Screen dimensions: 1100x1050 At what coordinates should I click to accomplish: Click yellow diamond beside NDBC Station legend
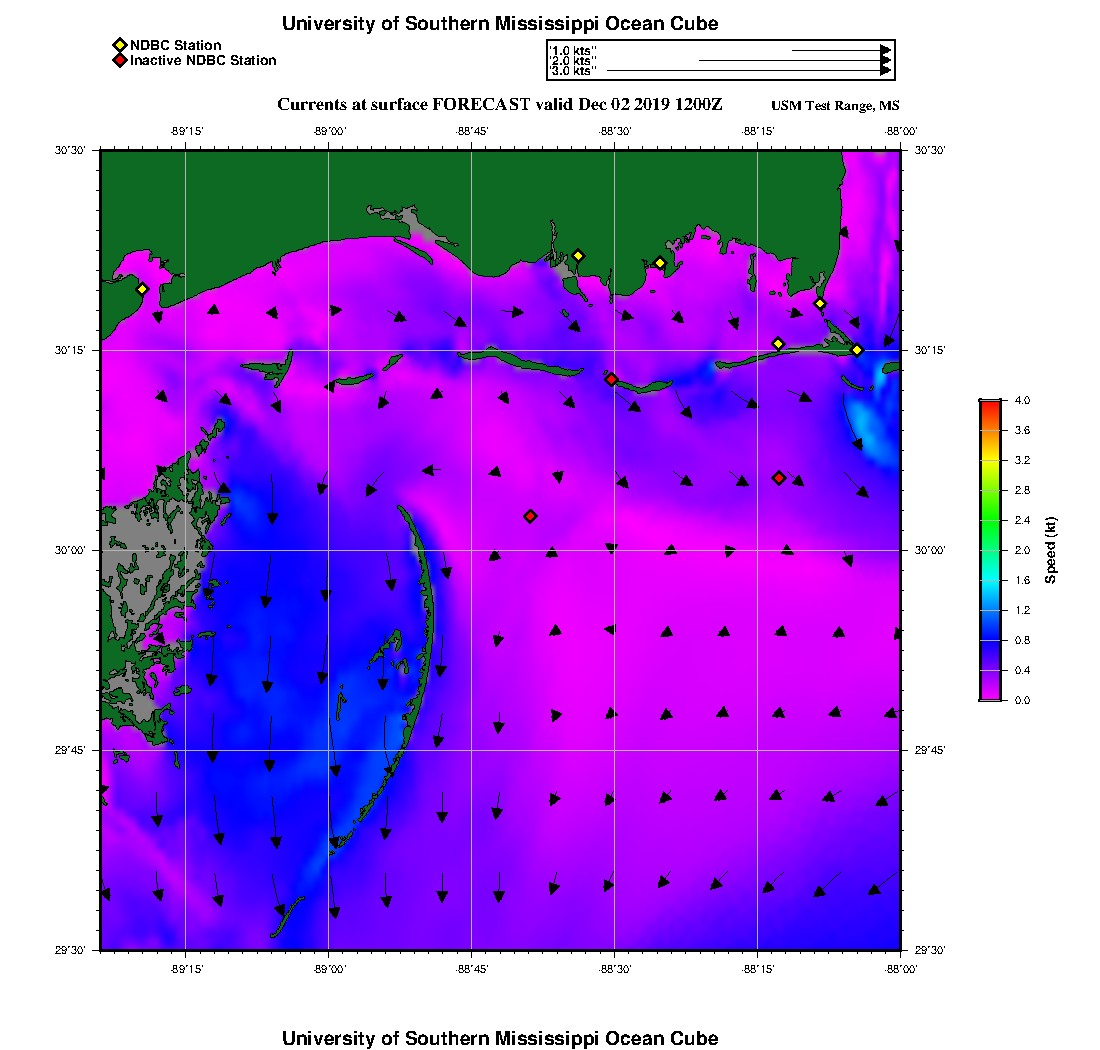(x=120, y=45)
